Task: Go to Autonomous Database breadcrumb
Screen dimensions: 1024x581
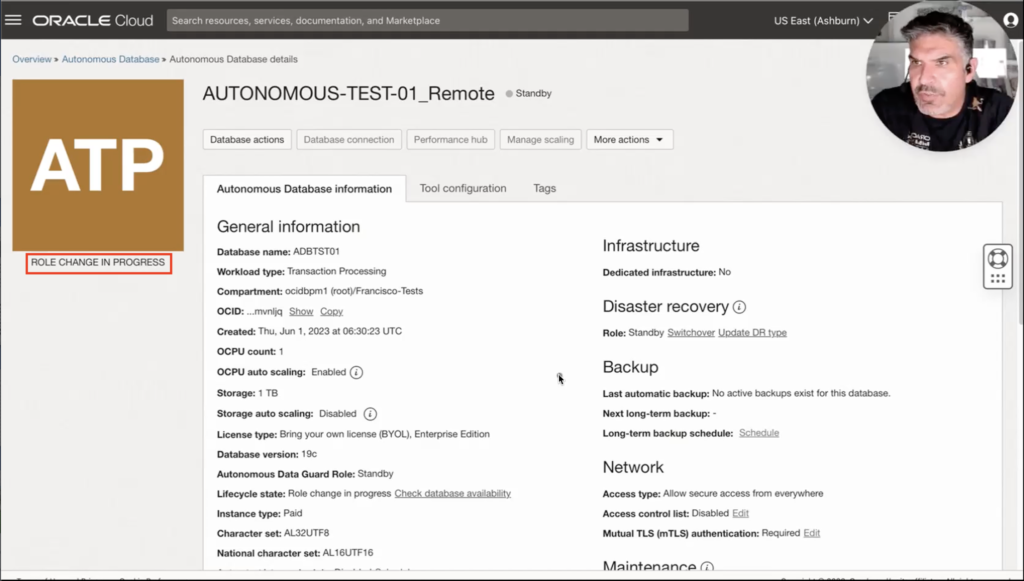Action: point(110,59)
